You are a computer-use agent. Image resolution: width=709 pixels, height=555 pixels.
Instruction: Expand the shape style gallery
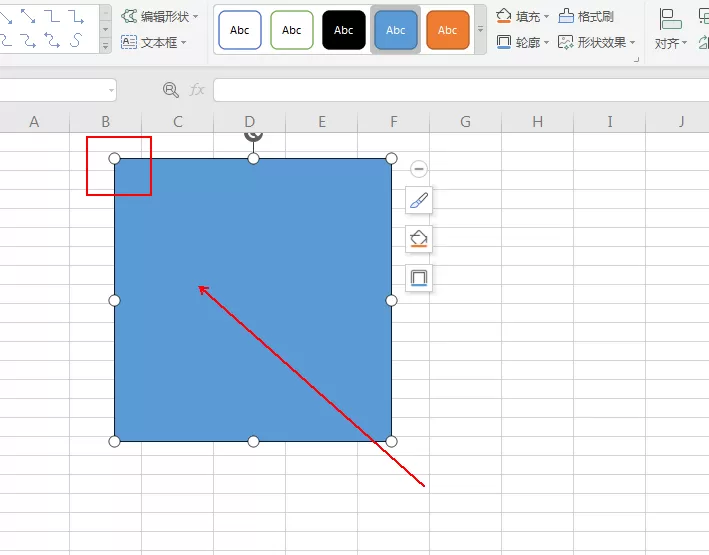tap(480, 29)
